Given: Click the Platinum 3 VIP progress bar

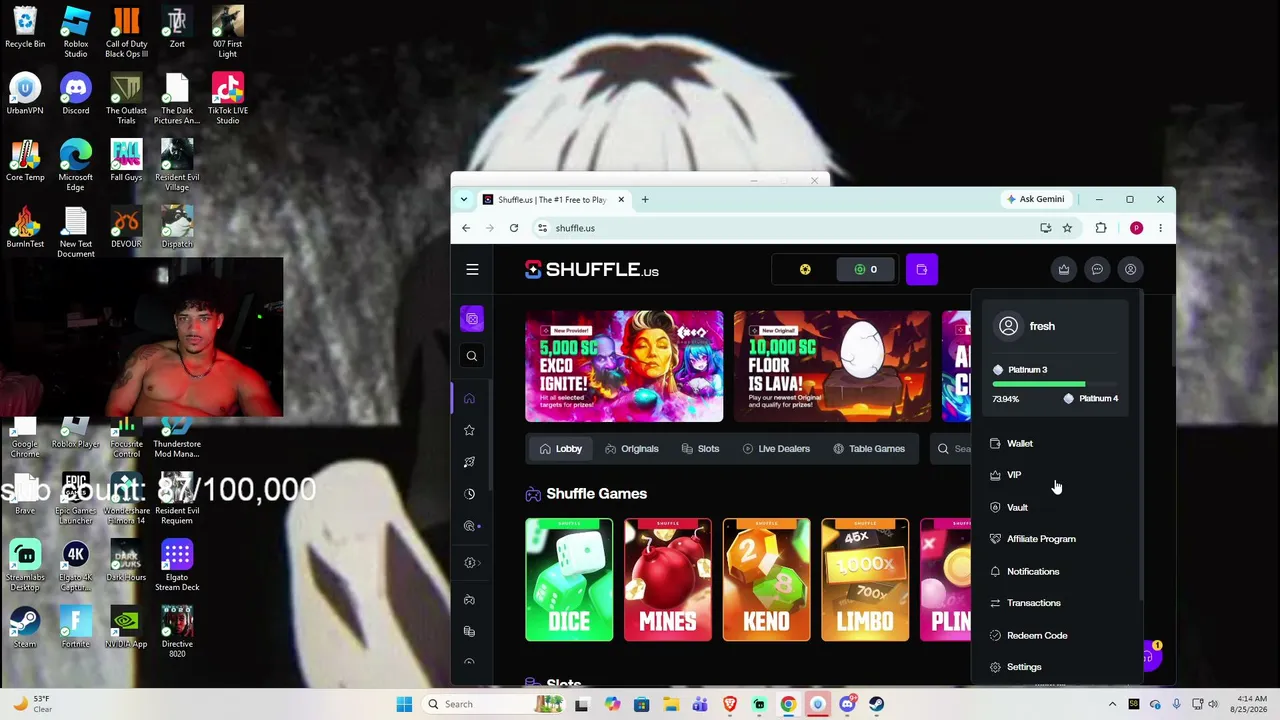Looking at the screenshot, I should click(x=1055, y=384).
